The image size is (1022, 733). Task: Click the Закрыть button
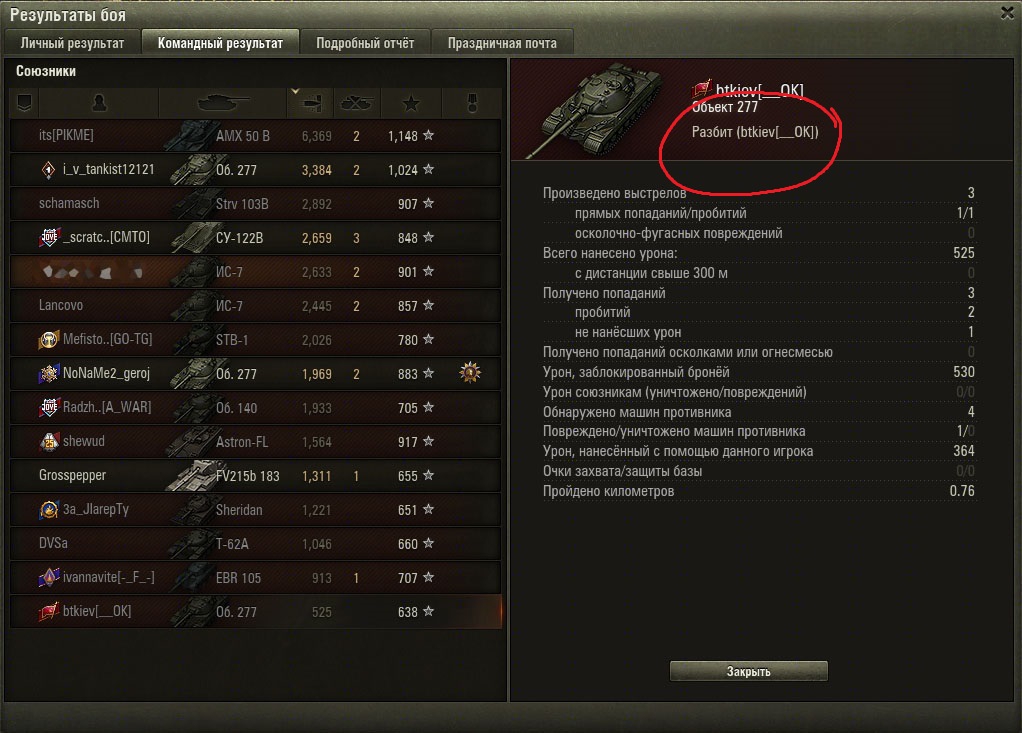tap(748, 671)
